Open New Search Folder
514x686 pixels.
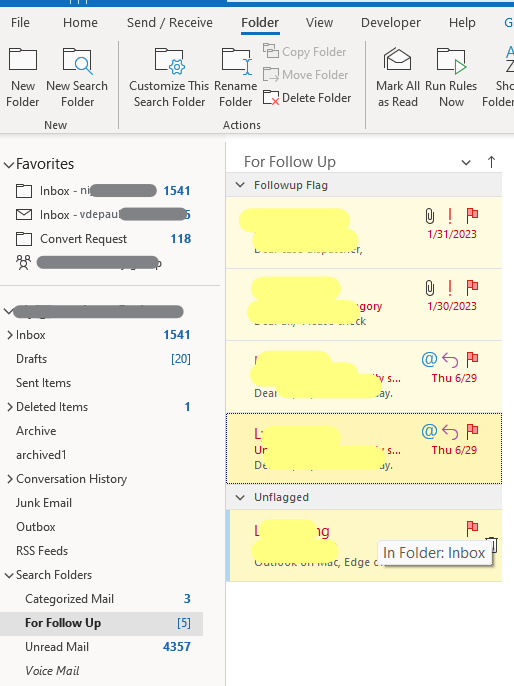coord(77,77)
